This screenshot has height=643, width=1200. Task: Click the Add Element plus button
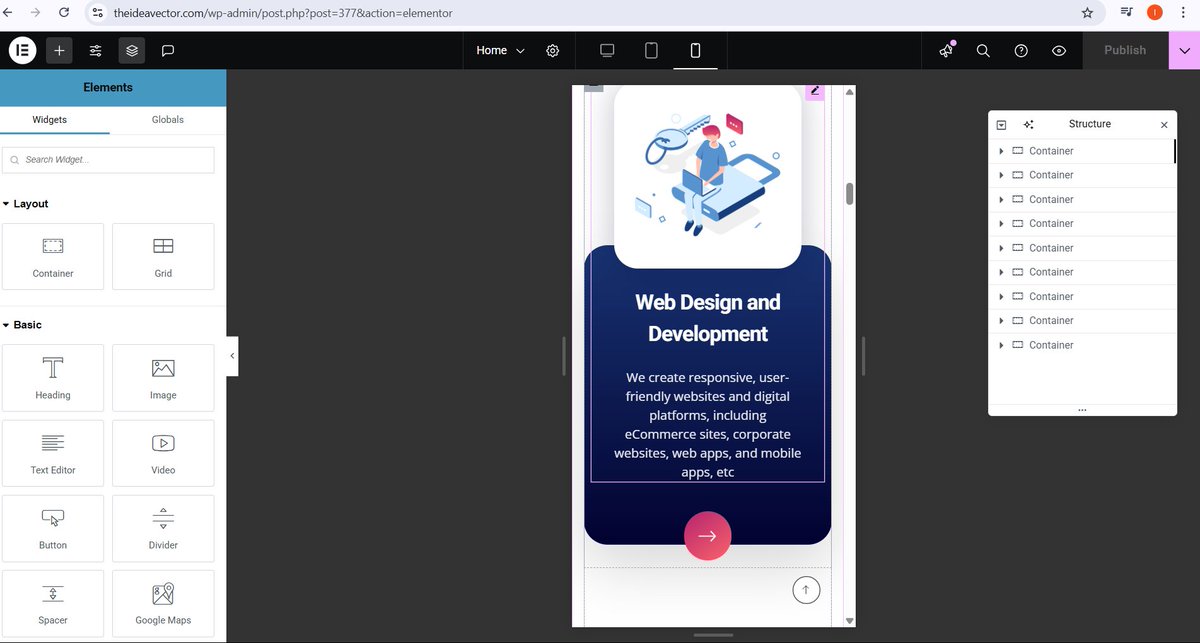pyautogui.click(x=59, y=50)
